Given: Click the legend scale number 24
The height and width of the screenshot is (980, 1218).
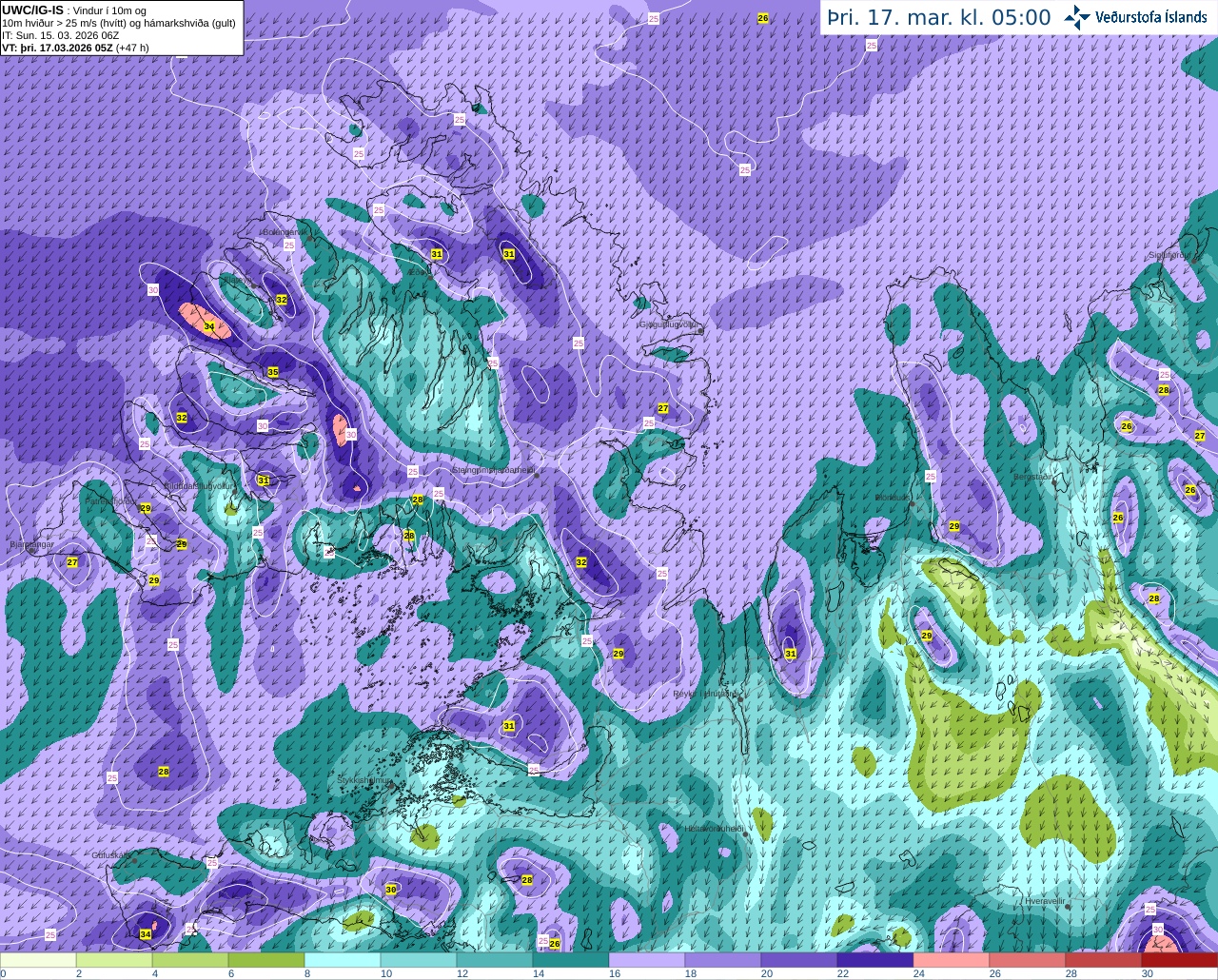Looking at the screenshot, I should pyautogui.click(x=919, y=973).
